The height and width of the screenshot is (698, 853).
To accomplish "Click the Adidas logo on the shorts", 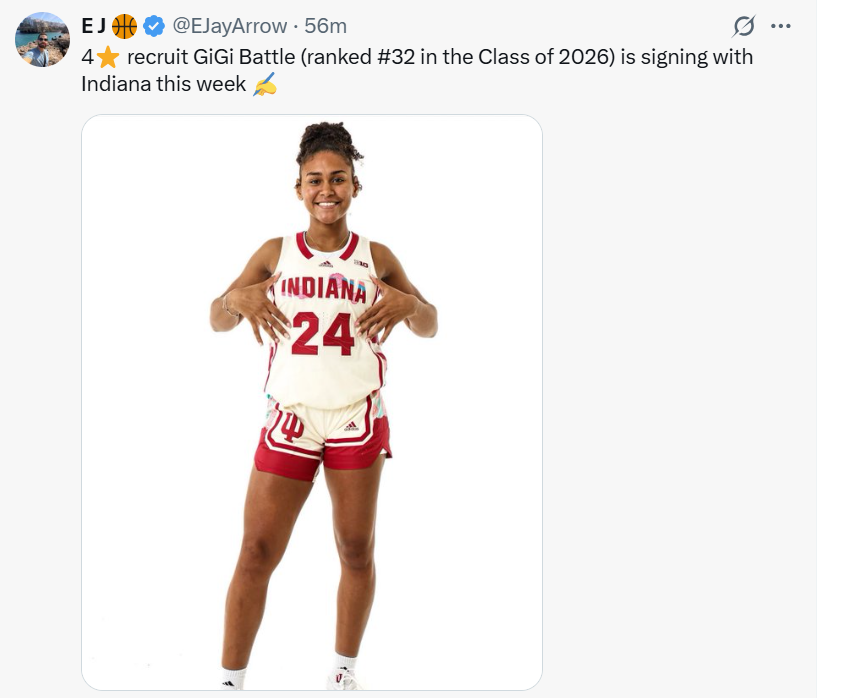I will (351, 426).
